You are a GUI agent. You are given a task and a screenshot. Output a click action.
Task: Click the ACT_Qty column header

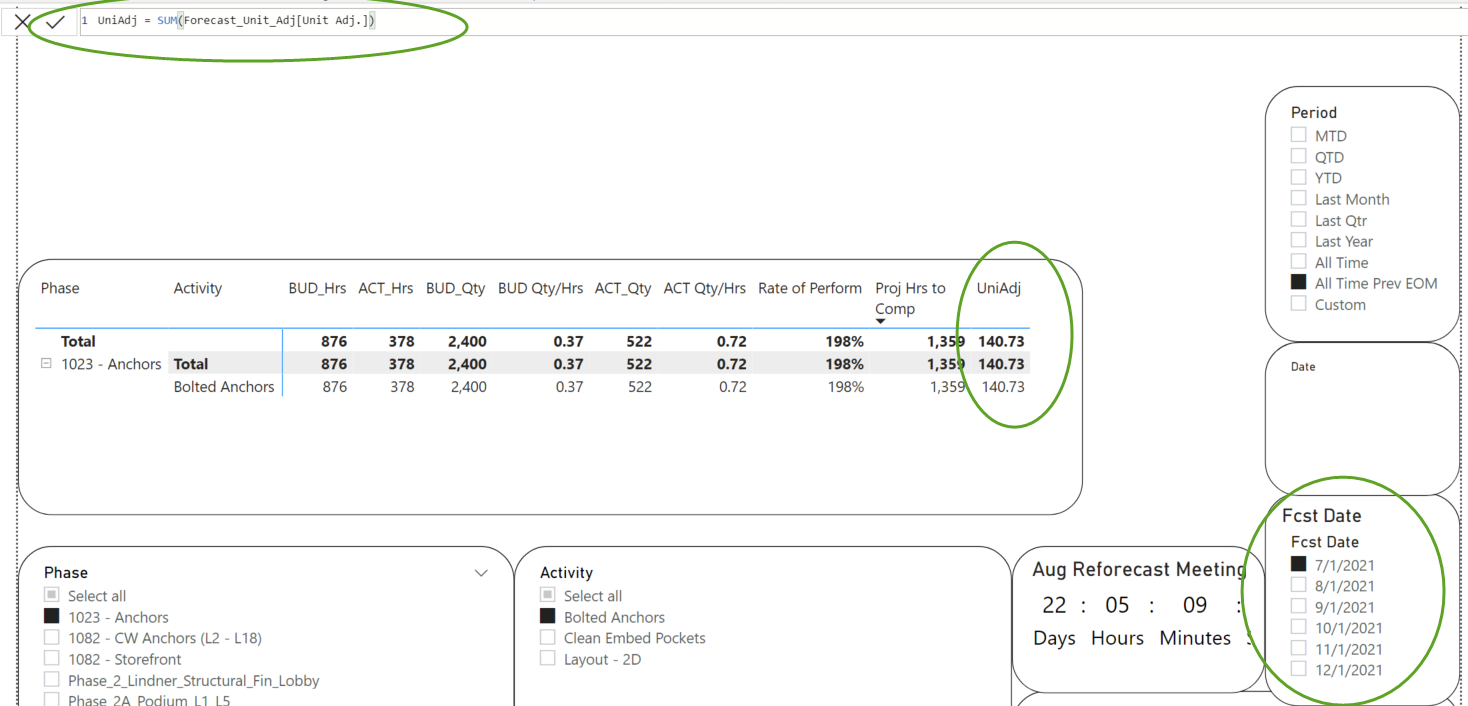[x=623, y=288]
